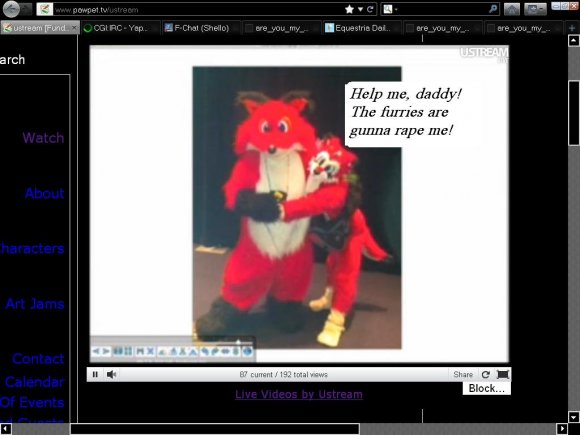Open the Characters sidebar link
Screen dimensions: 580x435
tap(32, 249)
